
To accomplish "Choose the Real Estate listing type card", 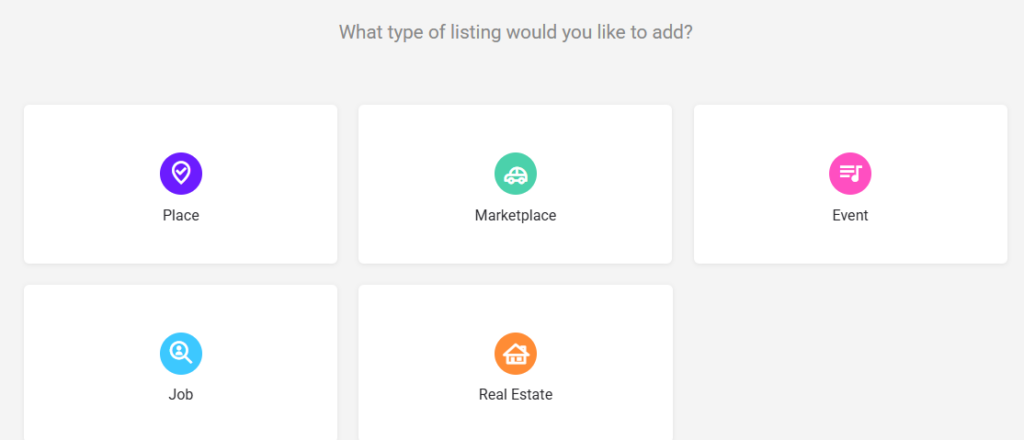I will click(515, 362).
